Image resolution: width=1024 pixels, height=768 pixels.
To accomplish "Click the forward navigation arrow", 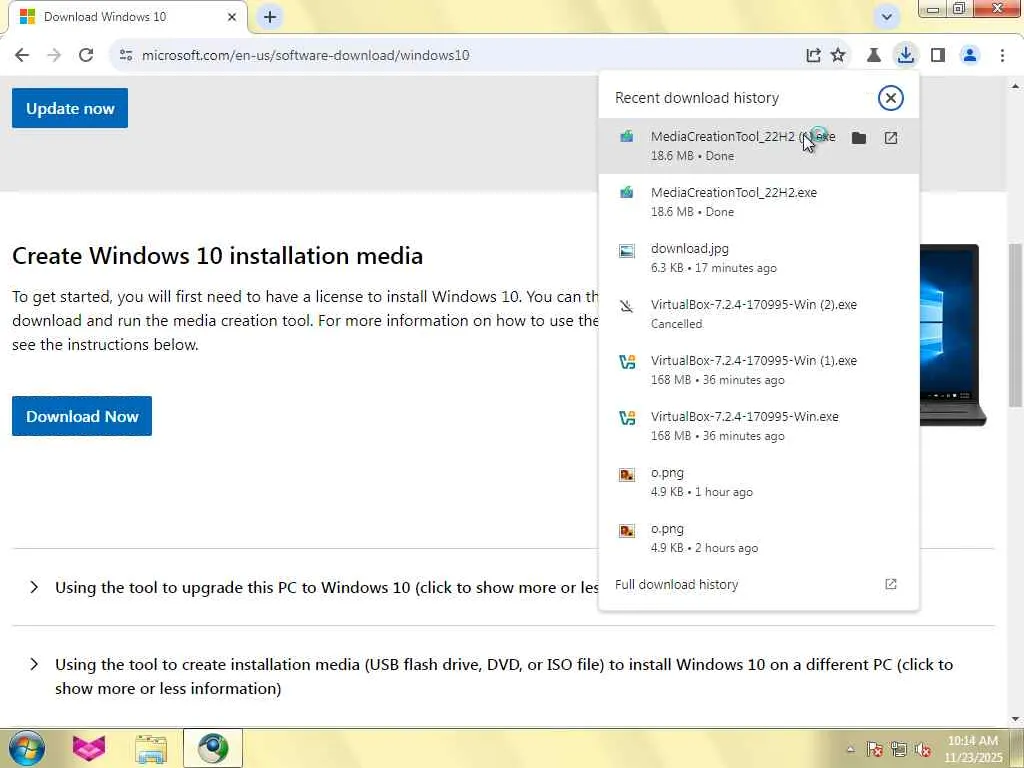I will point(54,55).
